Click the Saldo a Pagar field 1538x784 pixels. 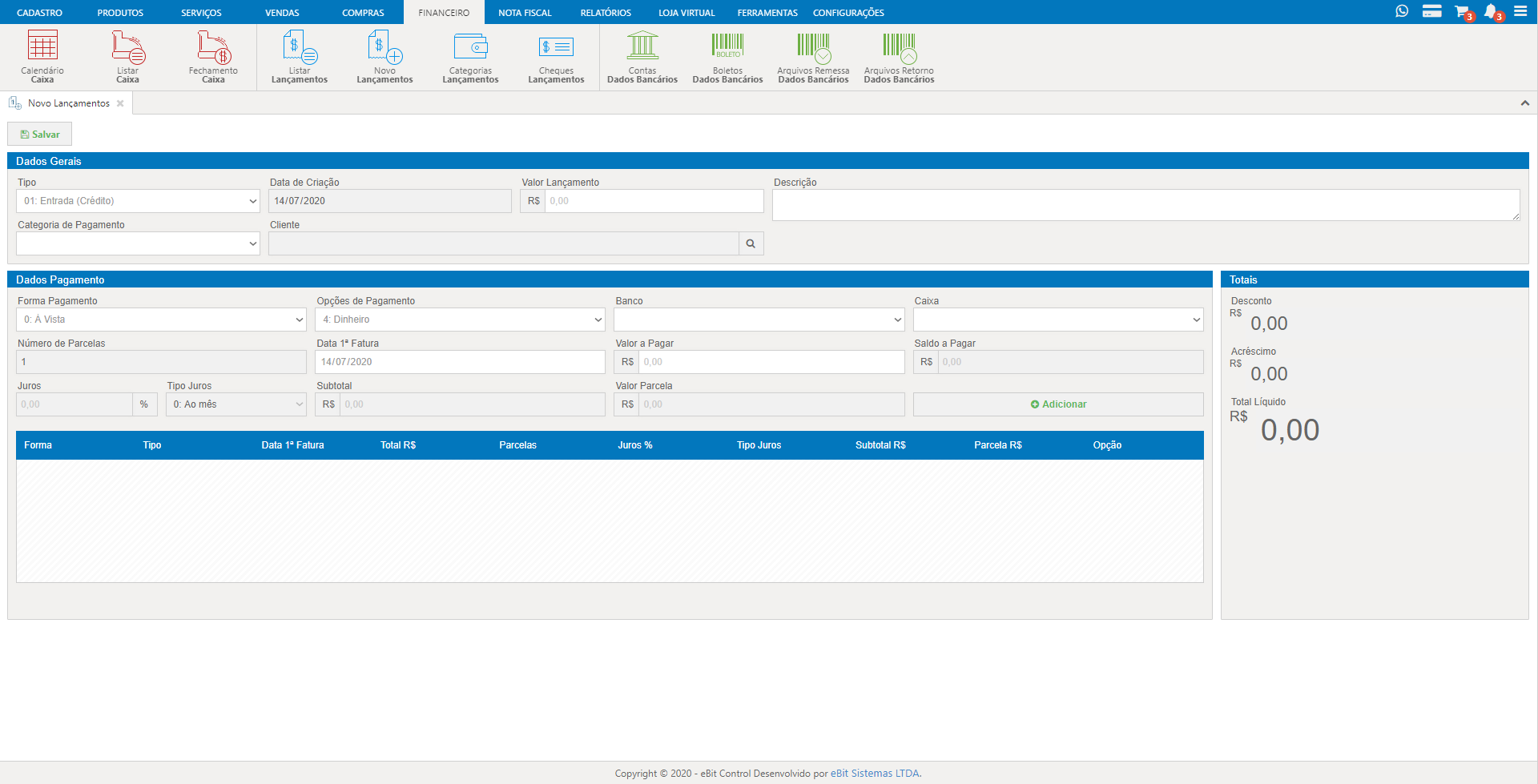click(1071, 362)
